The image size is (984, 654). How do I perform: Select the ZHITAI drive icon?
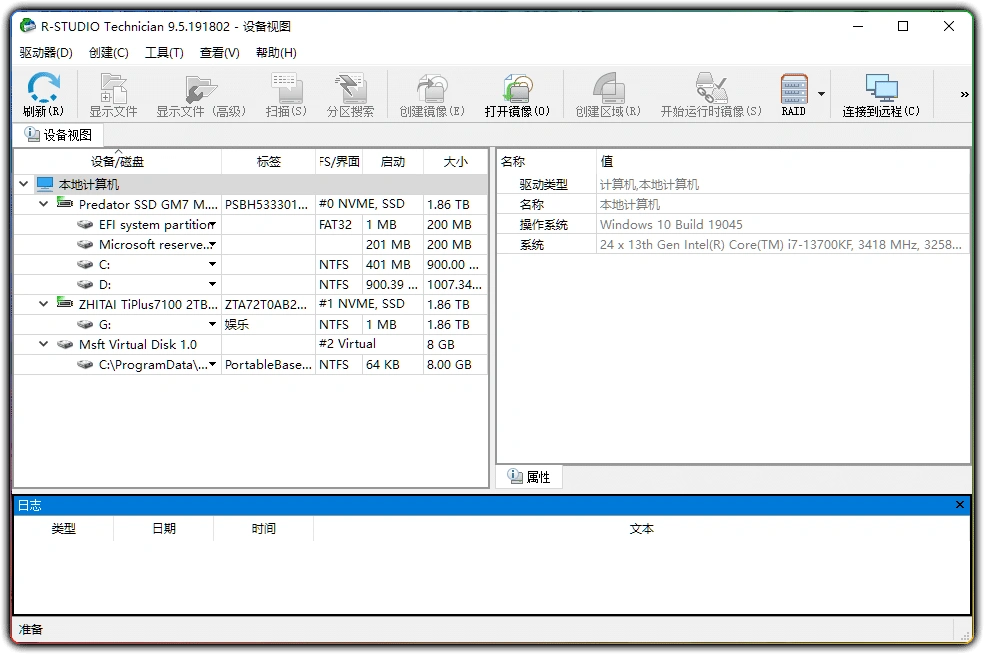[x=65, y=303]
